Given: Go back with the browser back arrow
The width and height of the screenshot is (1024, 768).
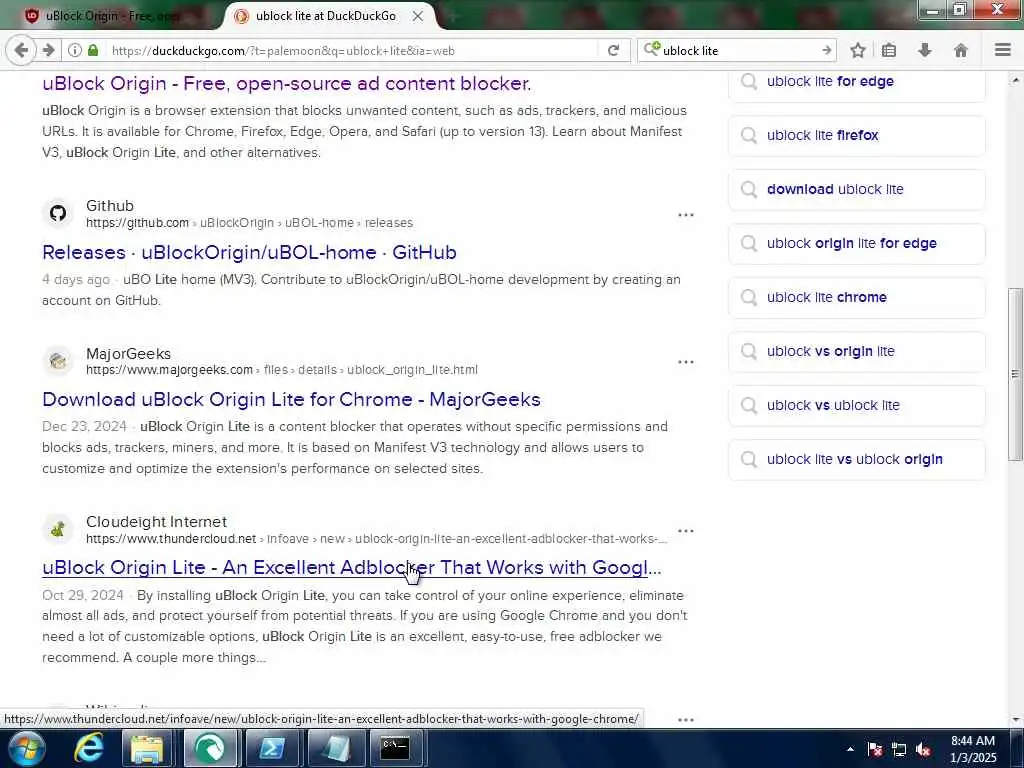Looking at the screenshot, I should click(21, 50).
